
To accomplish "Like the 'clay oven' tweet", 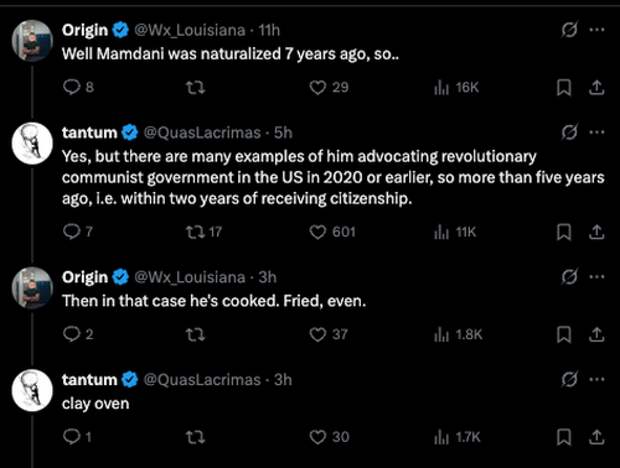I will coord(319,436).
